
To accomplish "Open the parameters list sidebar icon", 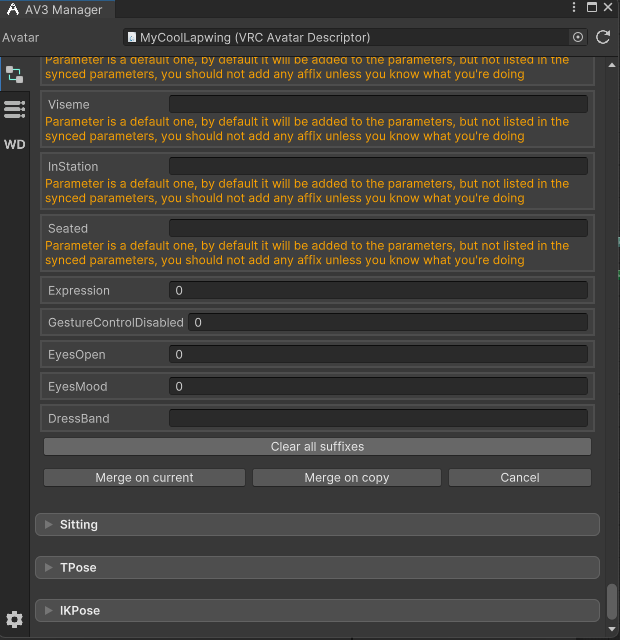I will 14,109.
